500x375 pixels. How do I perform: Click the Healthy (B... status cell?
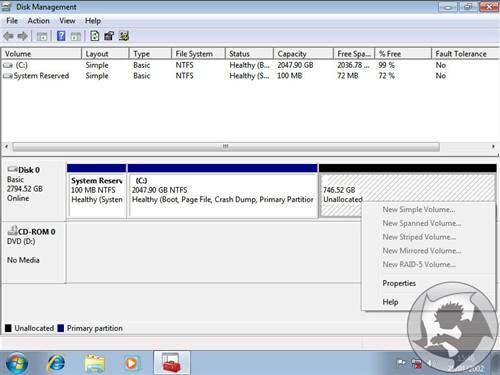[x=249, y=65]
